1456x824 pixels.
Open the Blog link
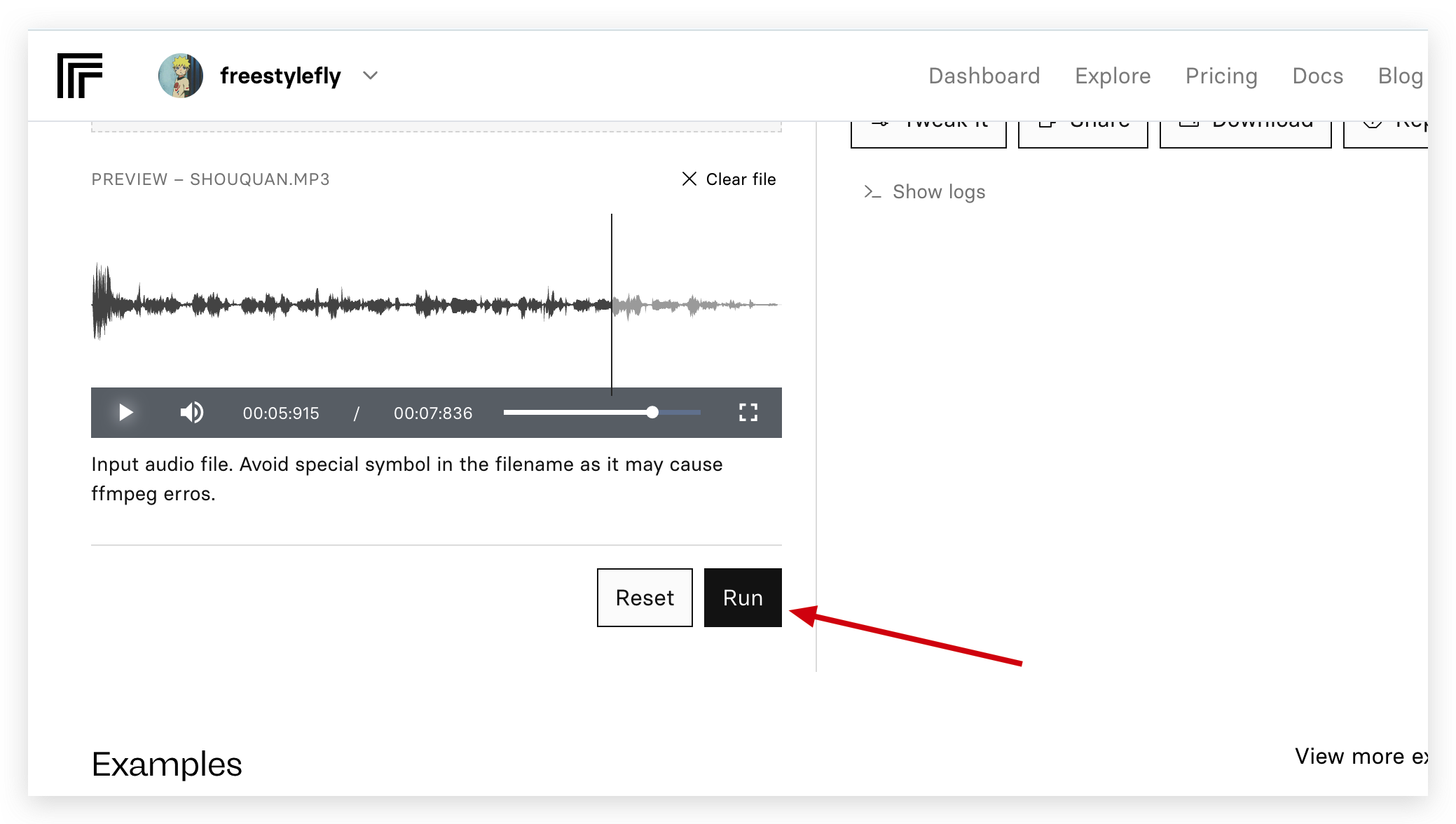1400,76
